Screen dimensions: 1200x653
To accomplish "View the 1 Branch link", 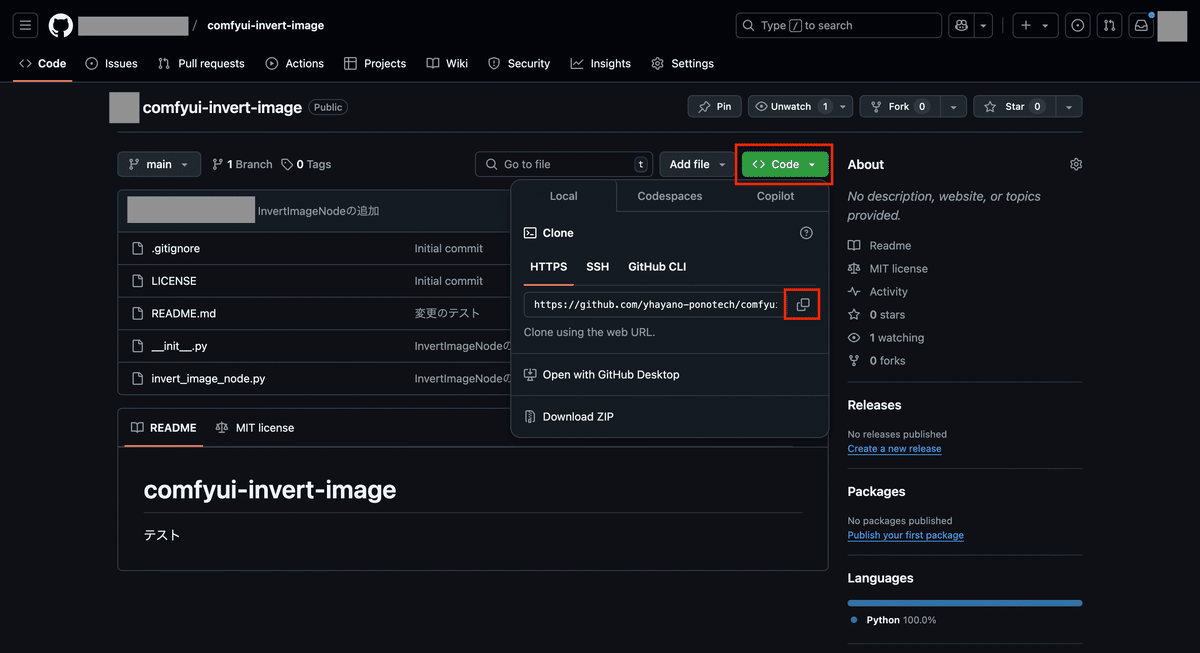I will tap(242, 164).
